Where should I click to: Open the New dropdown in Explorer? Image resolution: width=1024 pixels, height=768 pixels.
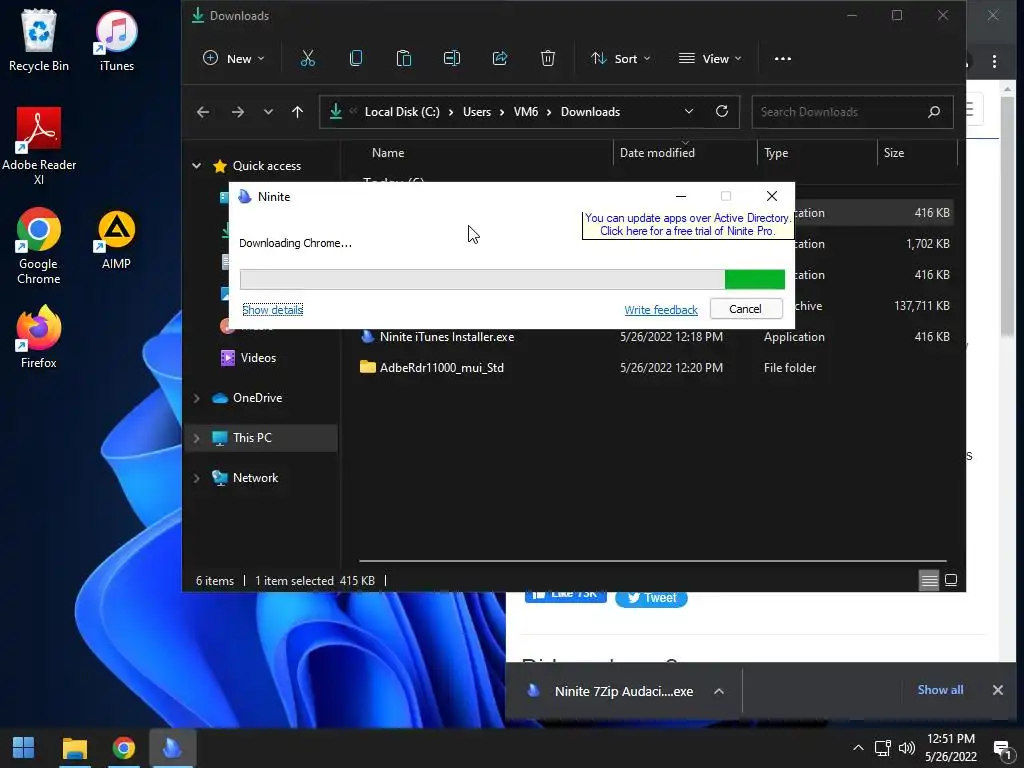point(233,59)
